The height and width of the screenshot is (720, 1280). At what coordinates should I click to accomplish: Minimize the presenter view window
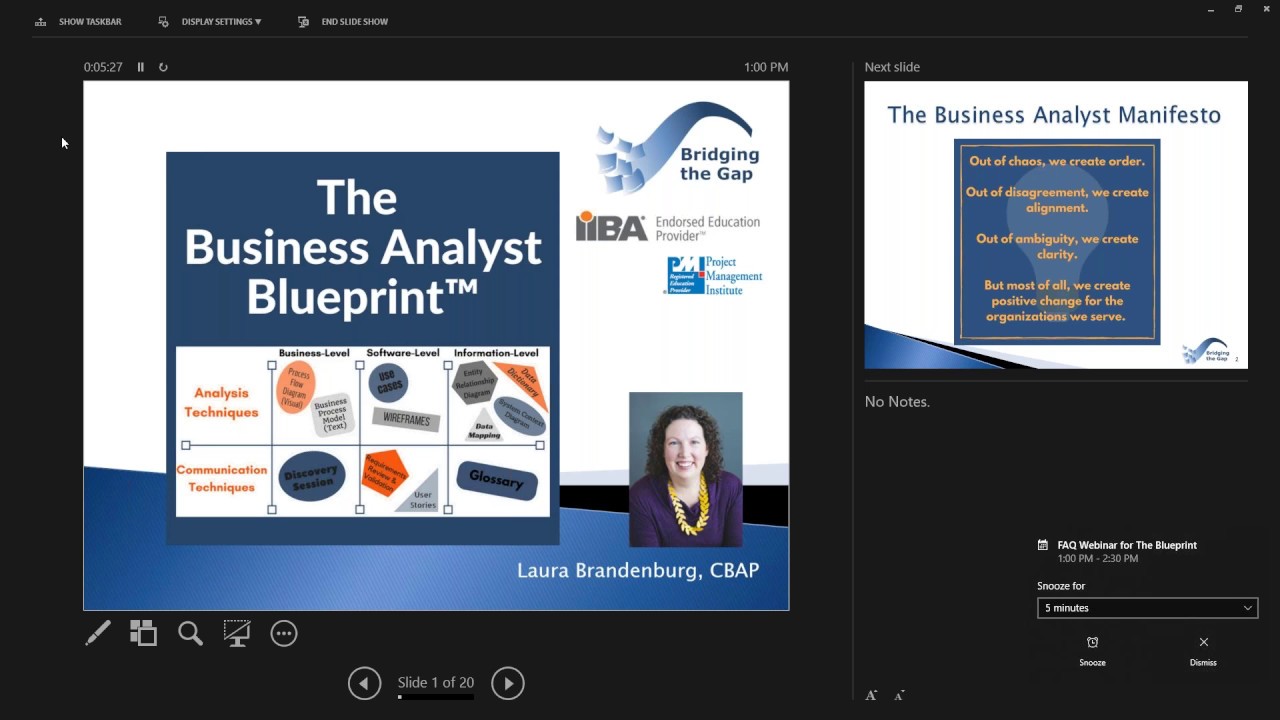[1211, 9]
